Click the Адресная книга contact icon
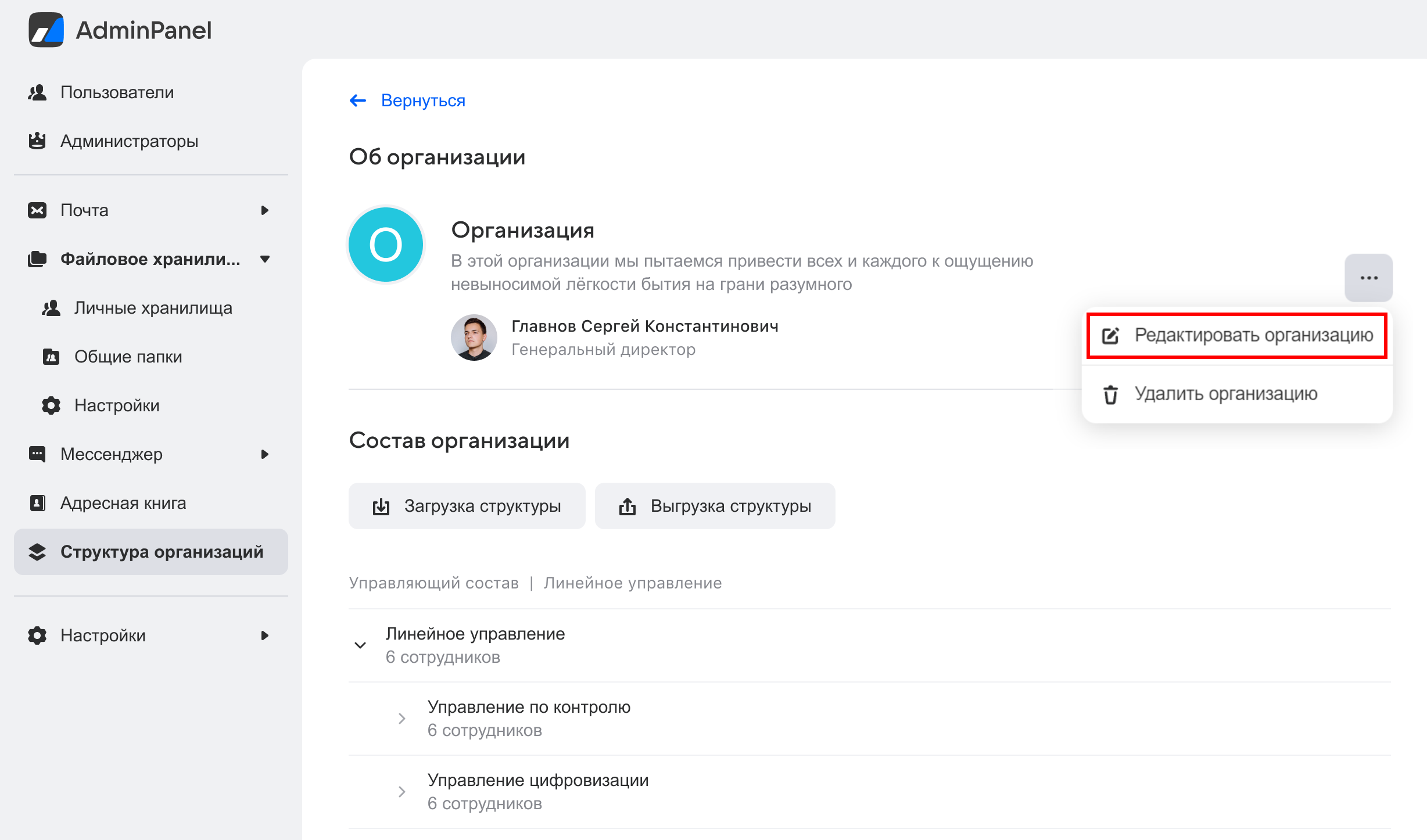 pyautogui.click(x=37, y=503)
